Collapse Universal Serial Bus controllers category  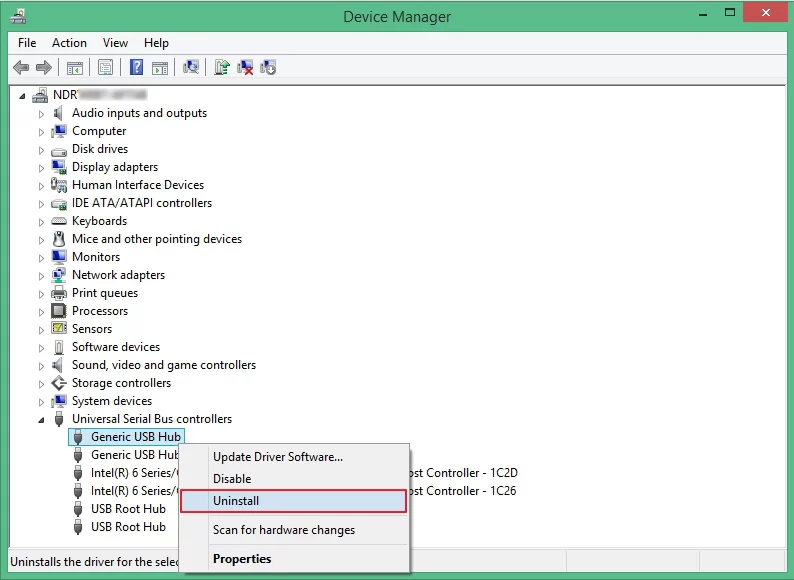click(x=42, y=419)
